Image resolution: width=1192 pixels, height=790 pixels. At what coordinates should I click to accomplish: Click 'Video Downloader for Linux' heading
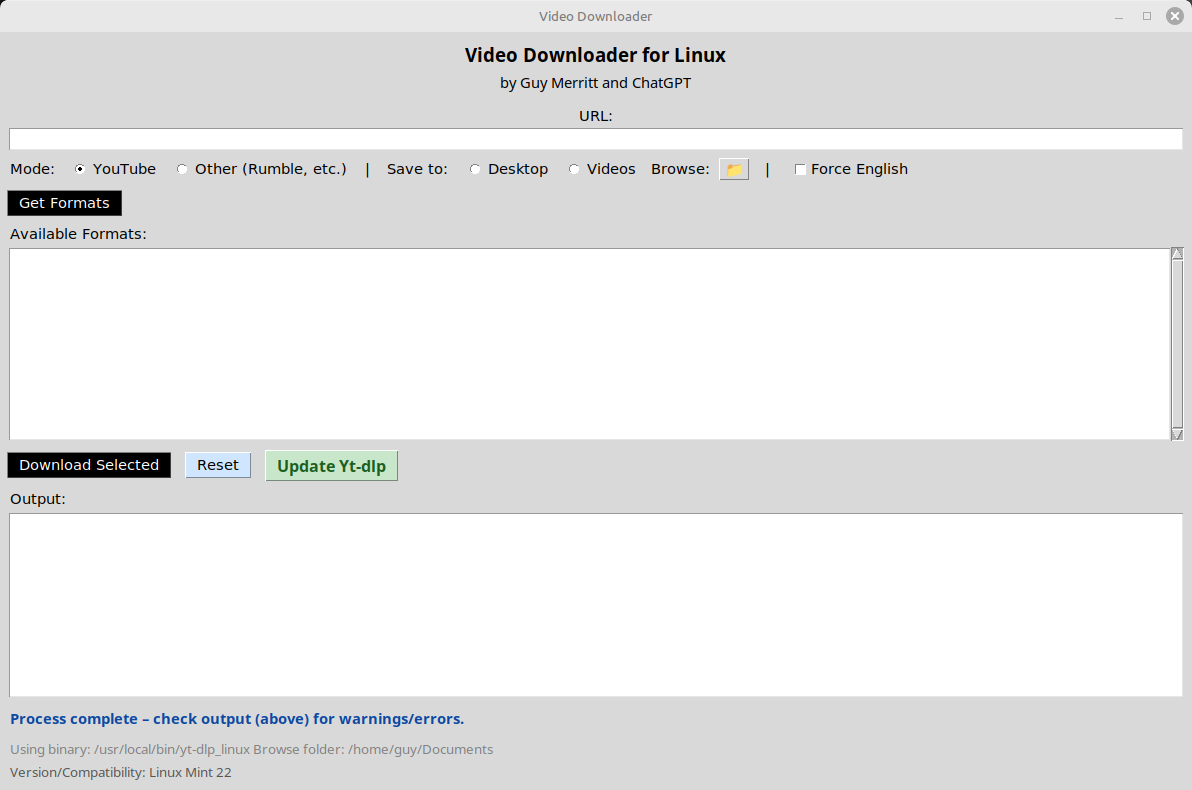595,56
